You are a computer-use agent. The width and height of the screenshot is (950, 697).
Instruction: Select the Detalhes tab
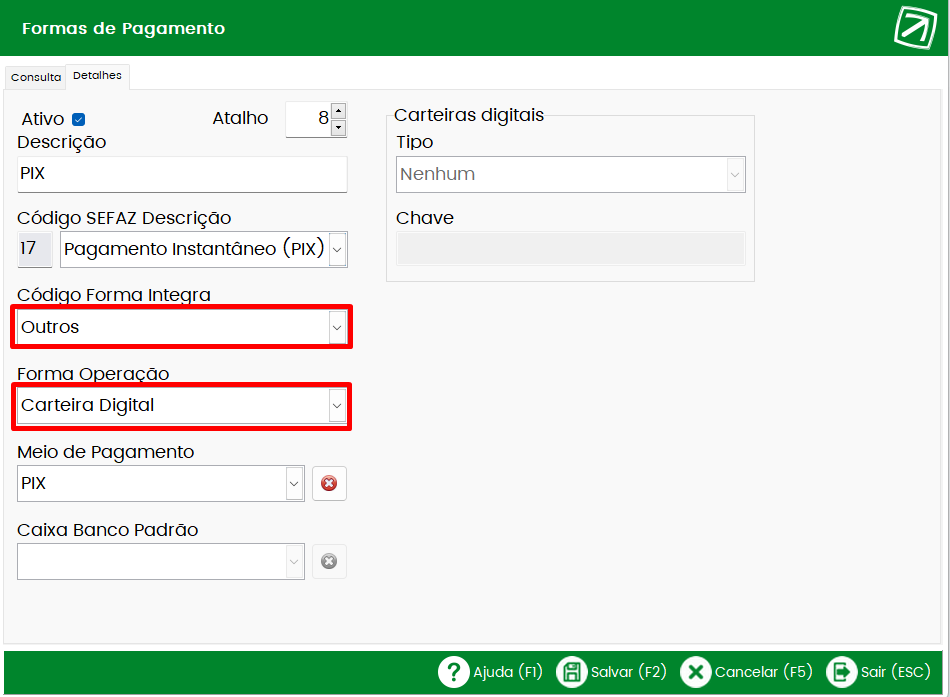97,76
